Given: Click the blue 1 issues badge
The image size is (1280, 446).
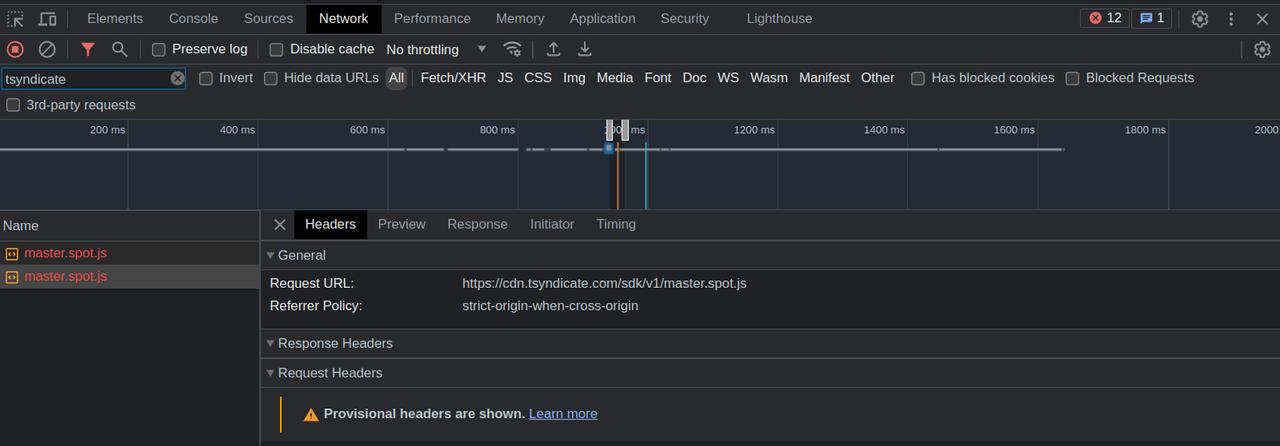Looking at the screenshot, I should (x=1151, y=18).
